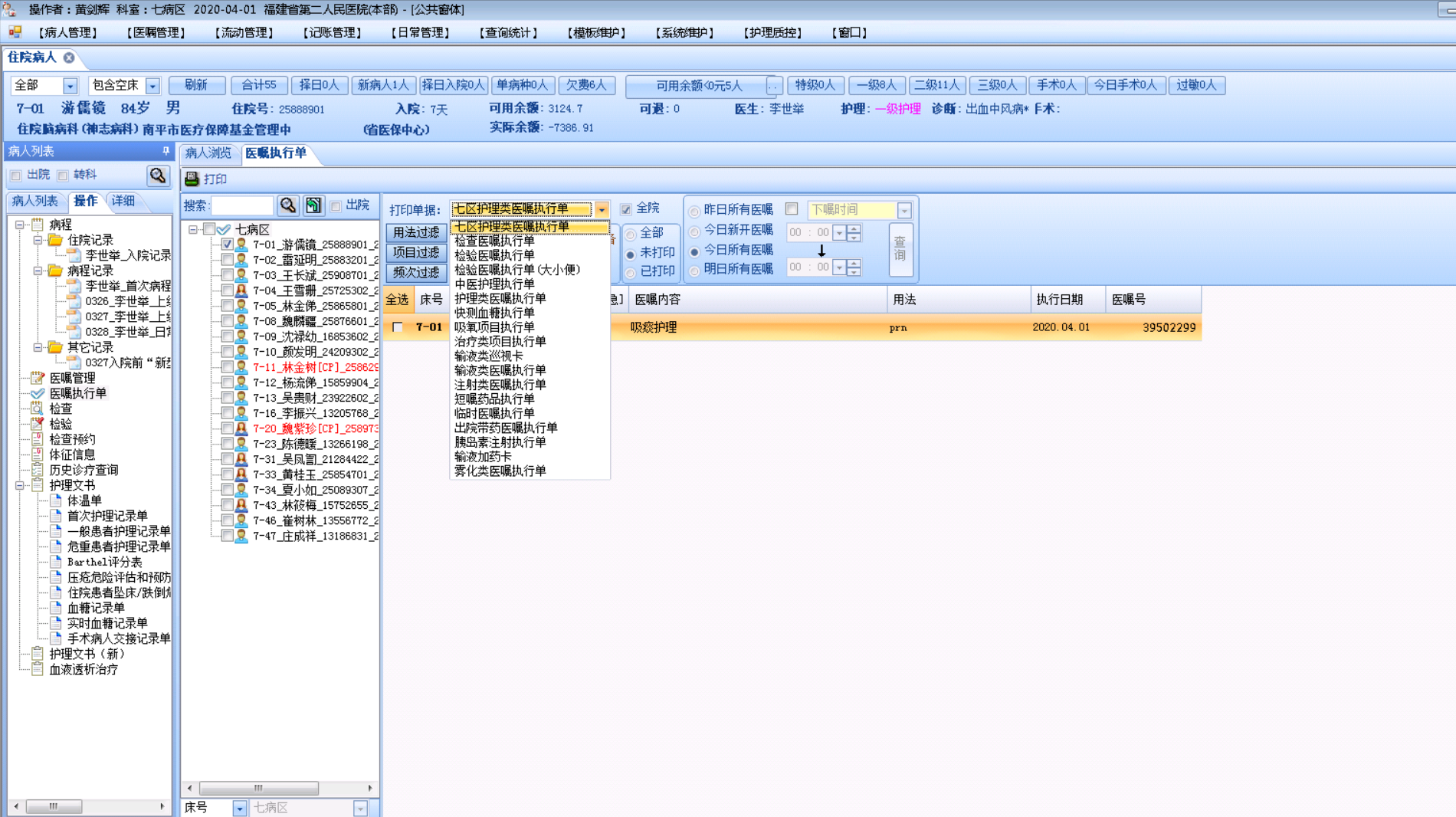Select the 昨日所有医嘱 radio button
This screenshot has height=817, width=1456.
tap(694, 211)
